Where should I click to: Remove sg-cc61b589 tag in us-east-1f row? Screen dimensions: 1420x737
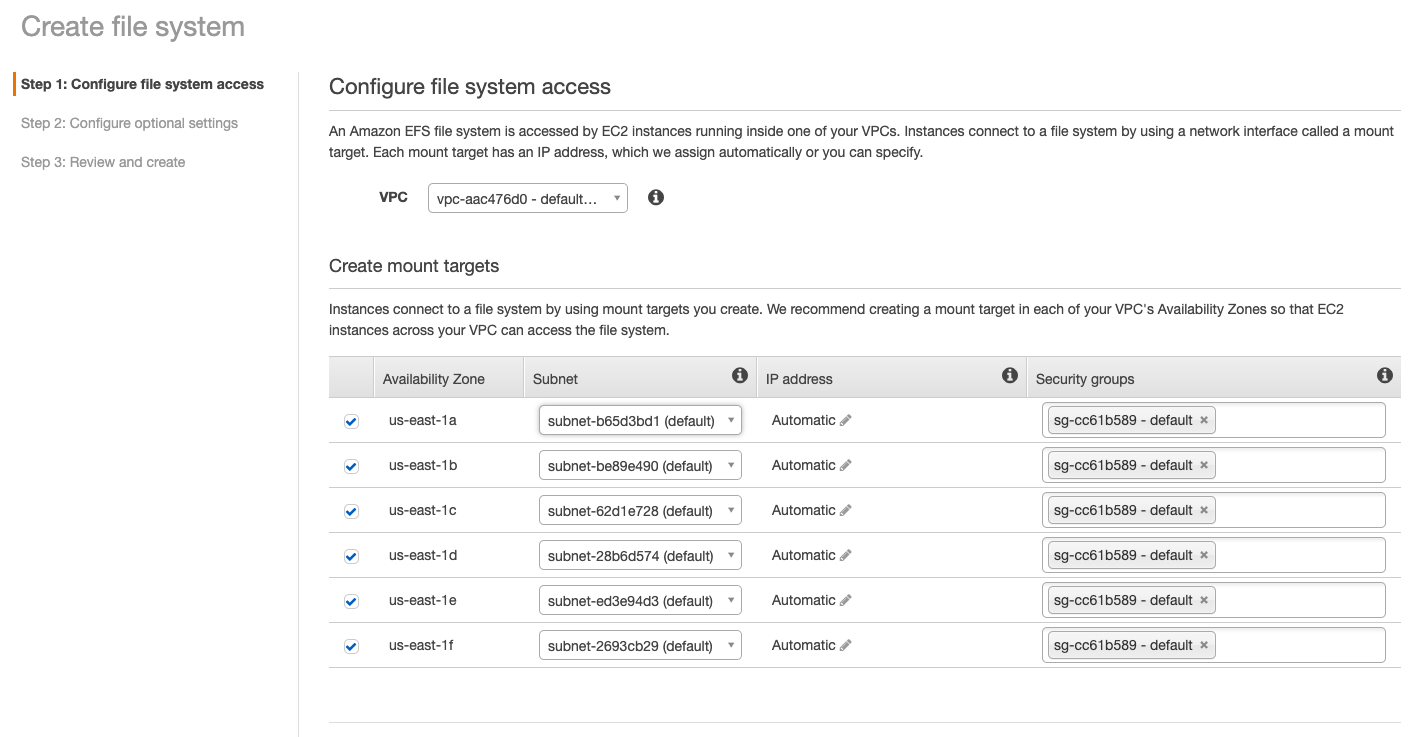point(1204,645)
